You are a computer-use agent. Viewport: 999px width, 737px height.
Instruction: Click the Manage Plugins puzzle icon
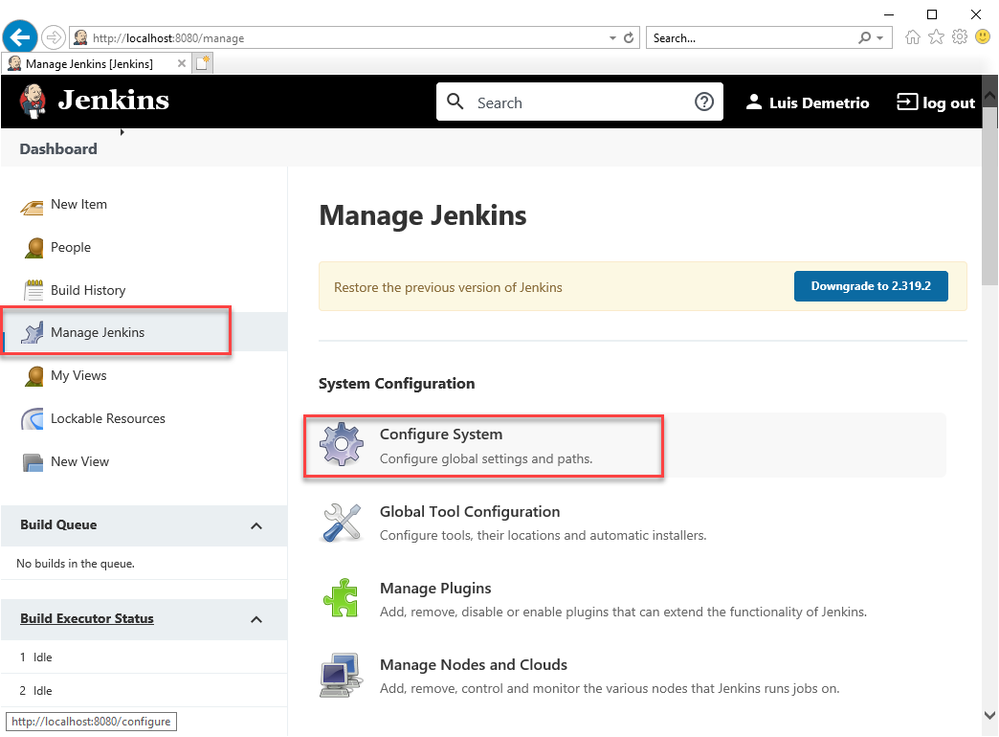341,597
